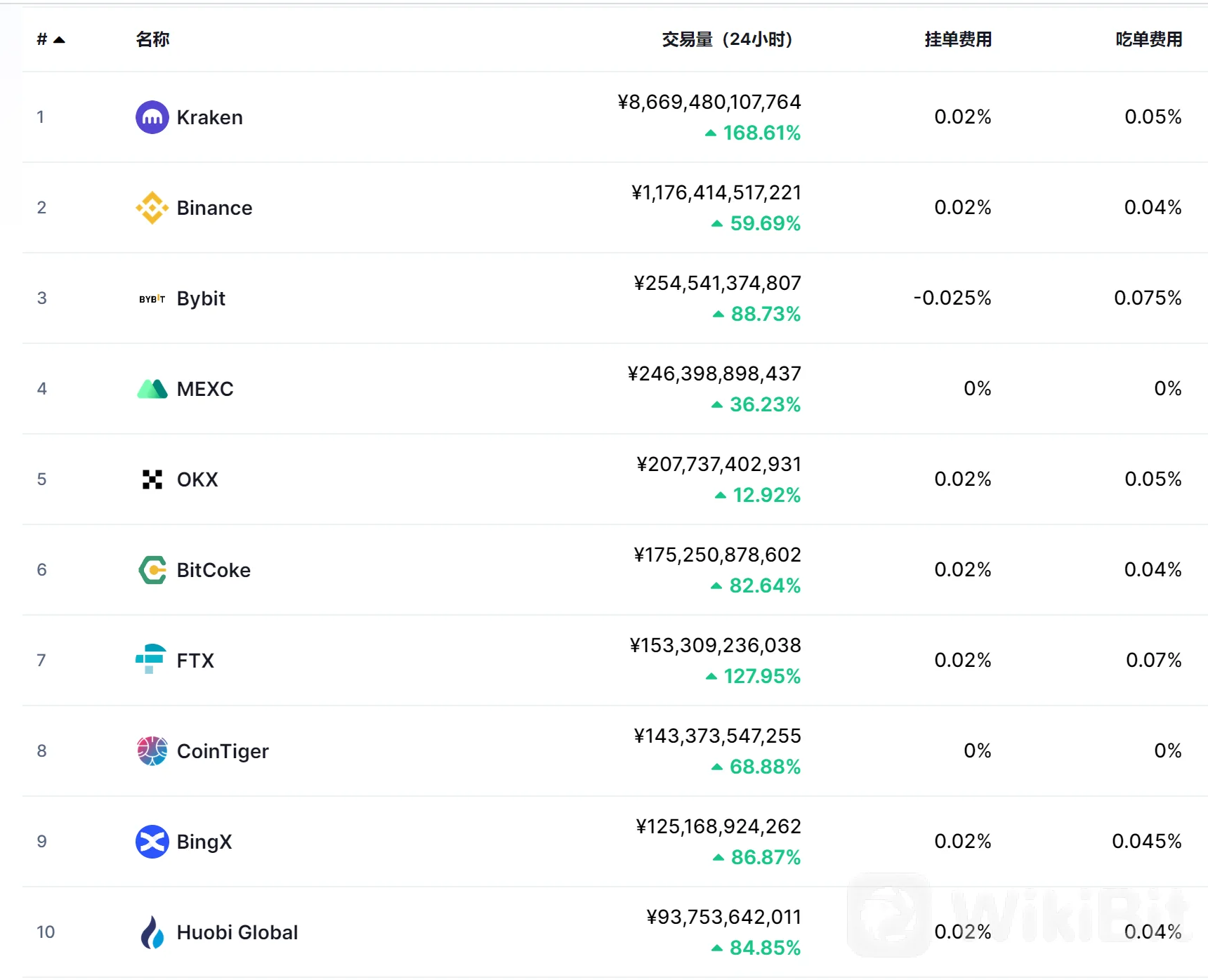Image resolution: width=1208 pixels, height=980 pixels.
Task: Select BitCoke volume ¥175,250,878,602
Action: [718, 555]
